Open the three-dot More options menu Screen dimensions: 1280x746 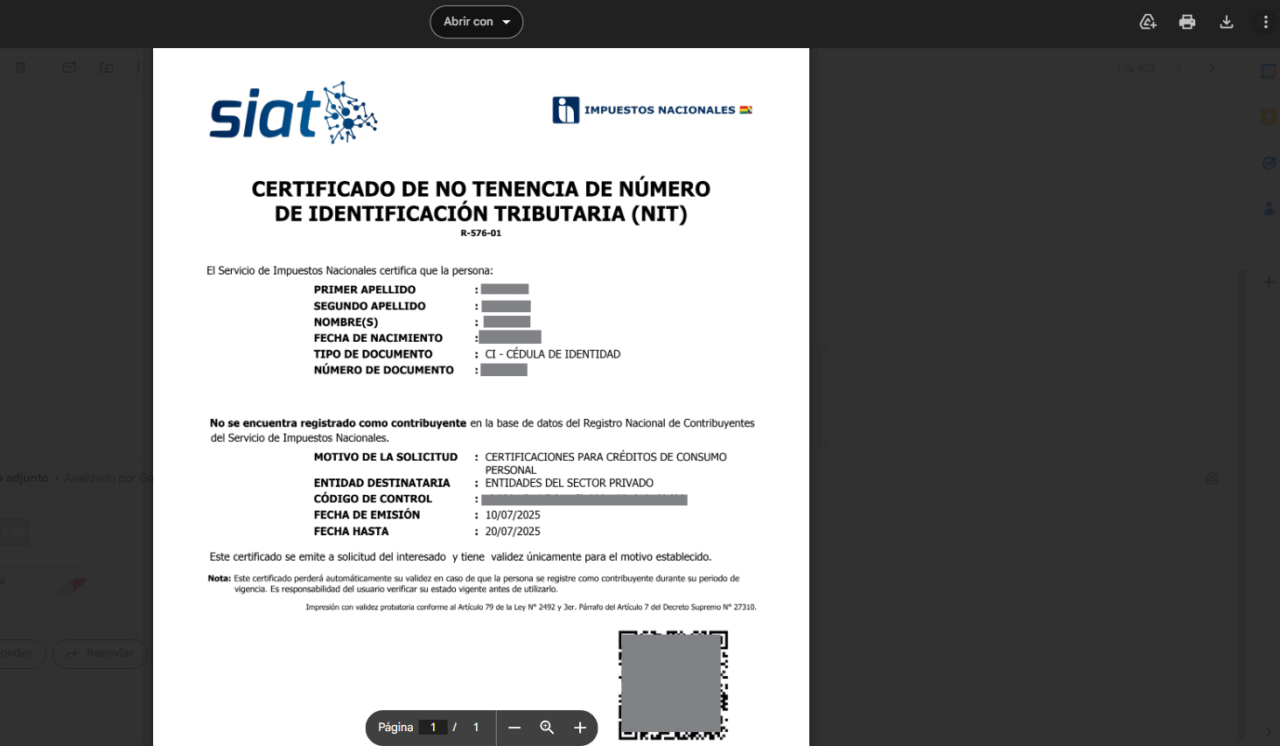pyautogui.click(x=1265, y=20)
